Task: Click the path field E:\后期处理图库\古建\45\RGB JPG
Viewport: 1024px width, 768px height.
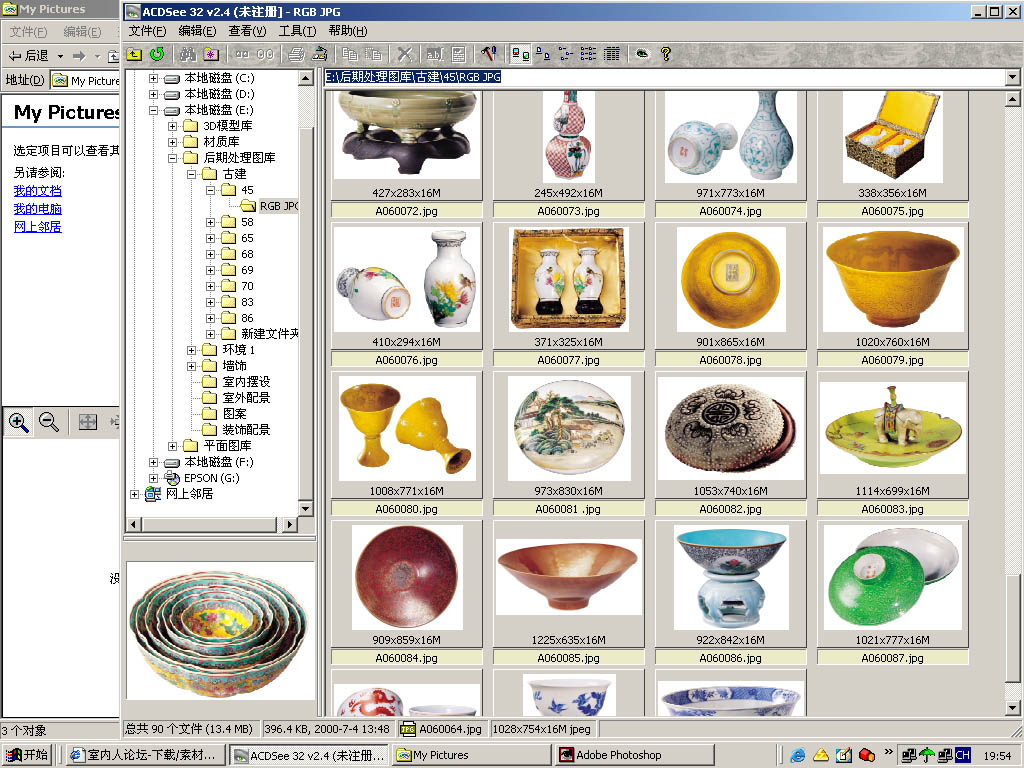Action: (x=665, y=77)
